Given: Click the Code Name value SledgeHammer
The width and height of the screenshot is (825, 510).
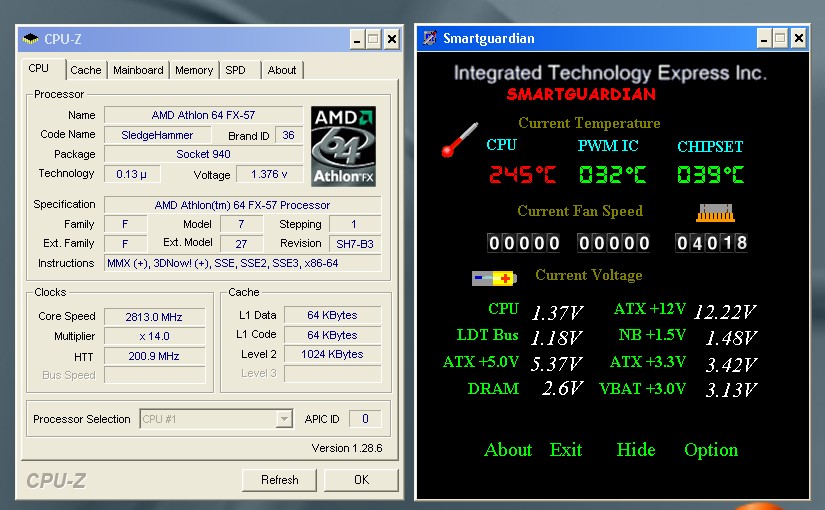Looking at the screenshot, I should point(157,135).
